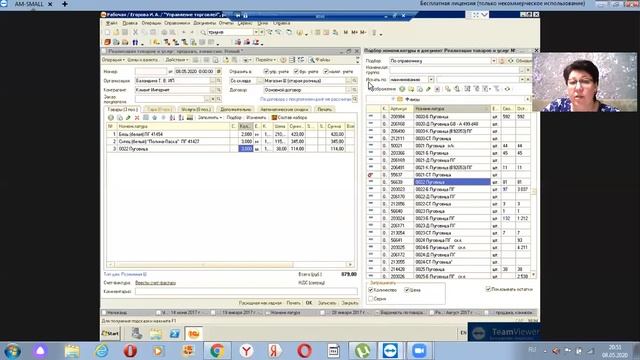The width and height of the screenshot is (640, 360).
Task: Toggle the бух. учете checkbox
Action: [x=296, y=71]
